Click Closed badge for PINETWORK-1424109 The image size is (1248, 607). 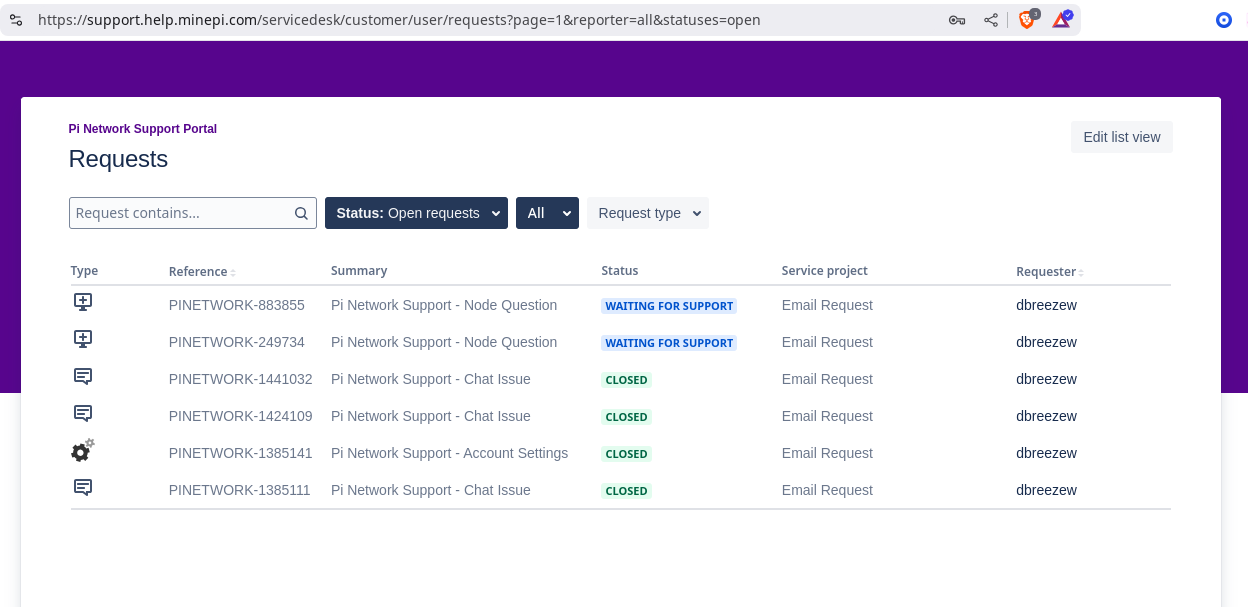(x=627, y=417)
